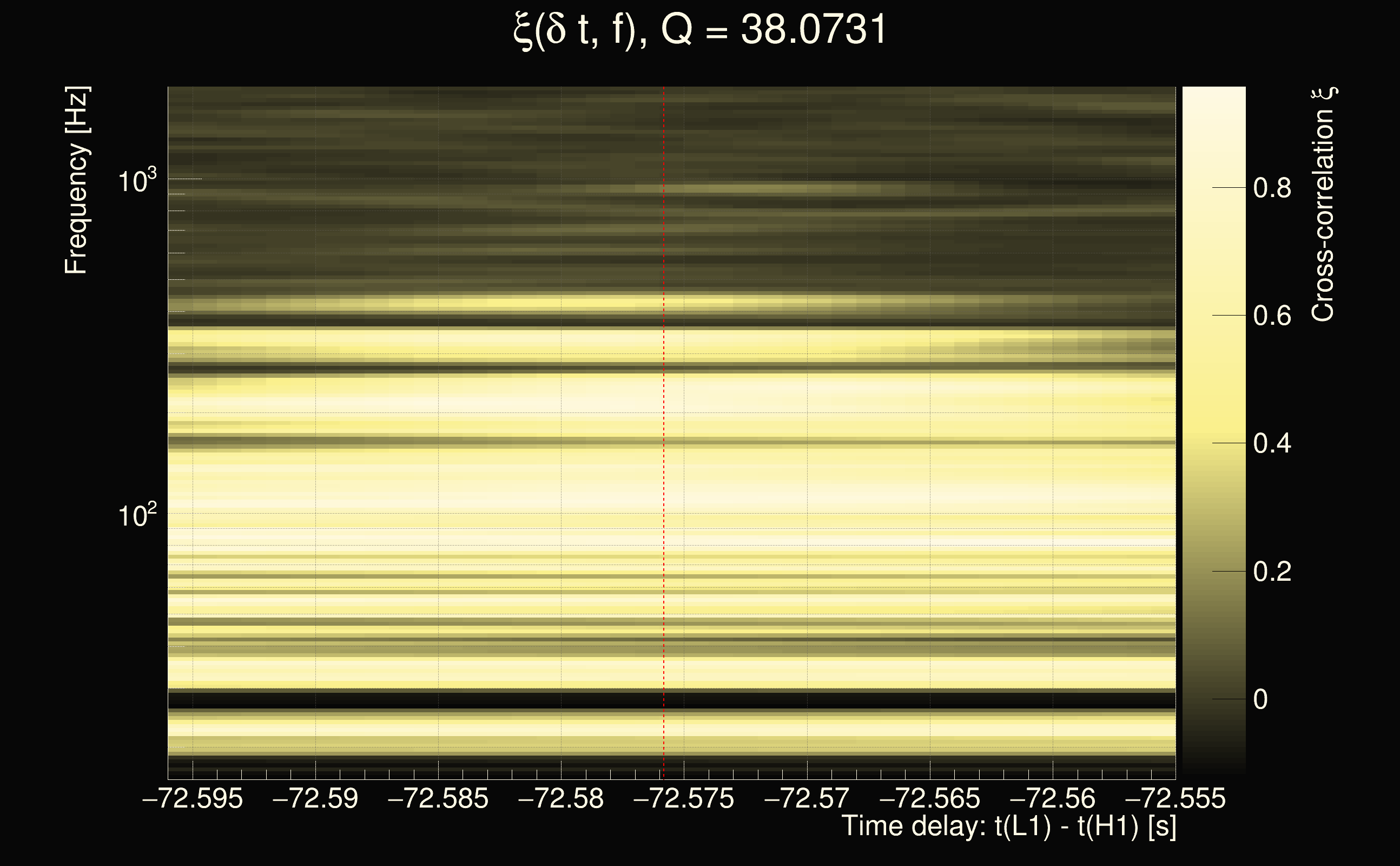Click the 0.2 mark on the colorbar
The width and height of the screenshot is (1400, 866).
coord(1272,572)
